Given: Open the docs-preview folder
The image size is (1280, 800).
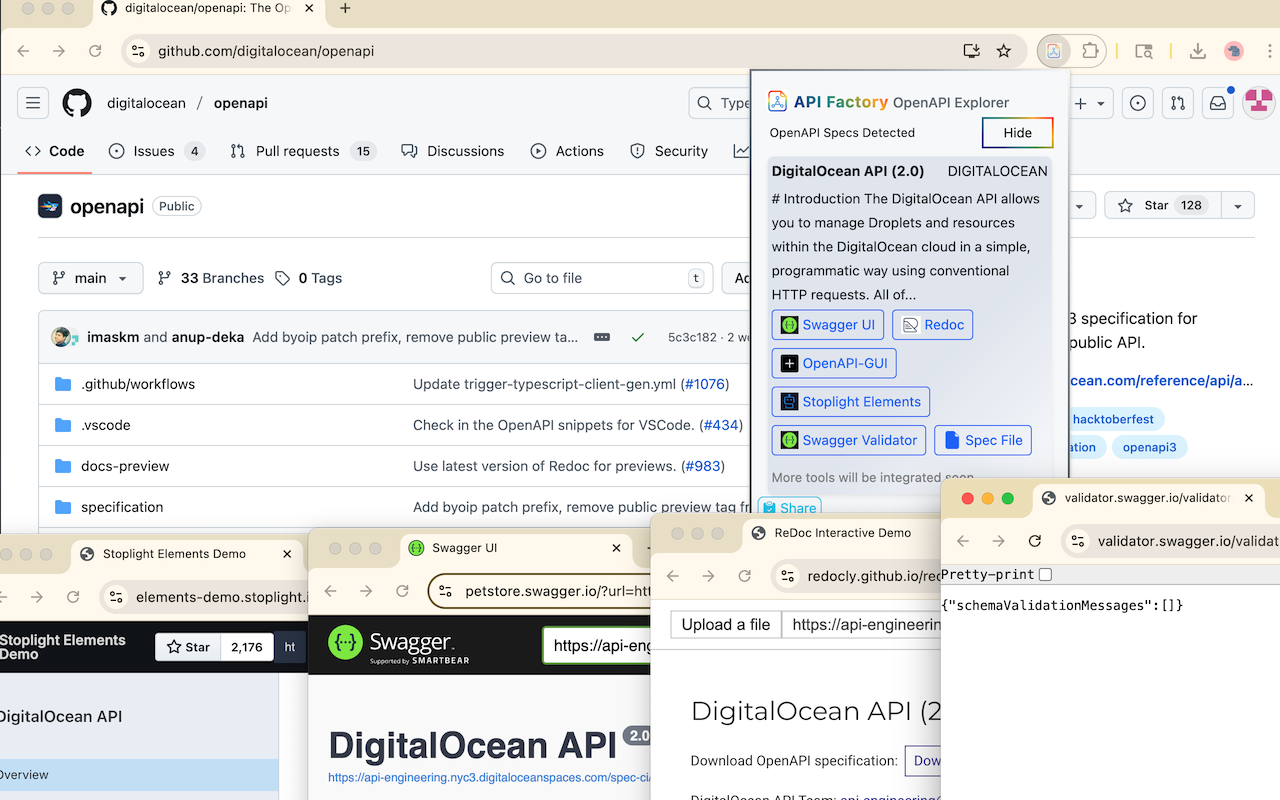Looking at the screenshot, I should [x=125, y=466].
